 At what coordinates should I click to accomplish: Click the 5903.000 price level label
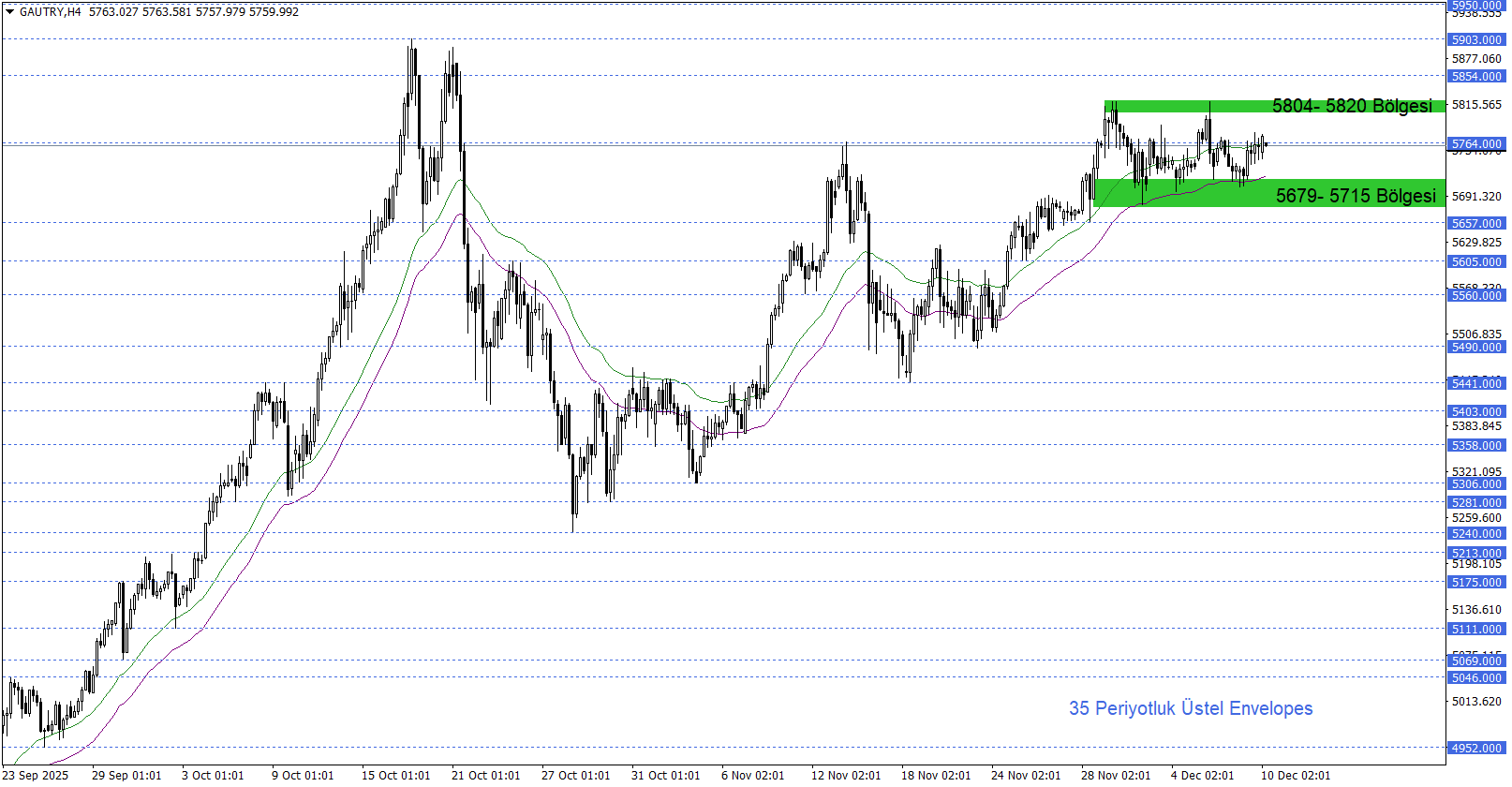[1476, 39]
